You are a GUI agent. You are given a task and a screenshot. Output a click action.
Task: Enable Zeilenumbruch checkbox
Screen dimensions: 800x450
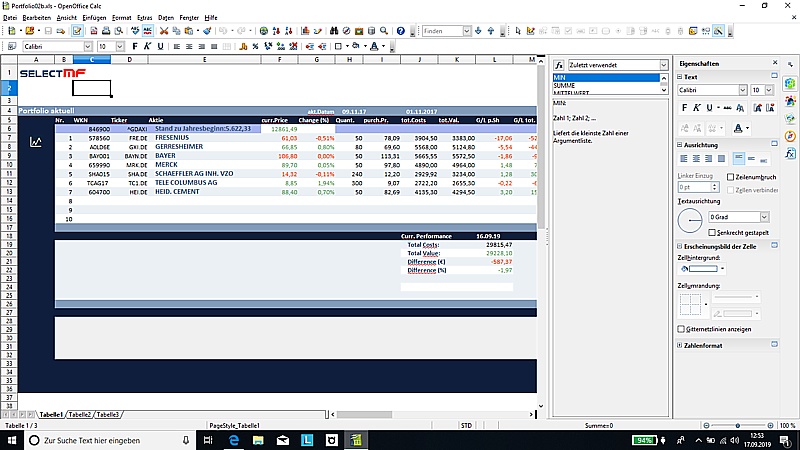coord(731,177)
